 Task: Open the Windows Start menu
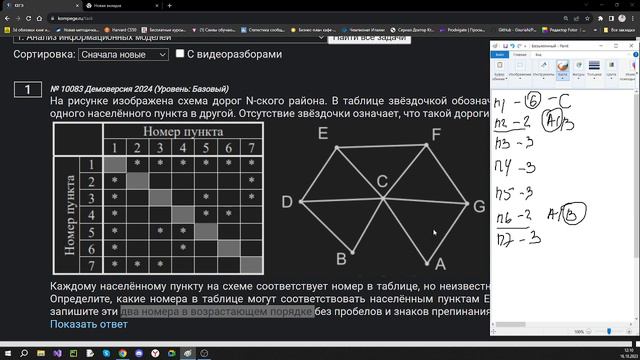click(x=8, y=353)
